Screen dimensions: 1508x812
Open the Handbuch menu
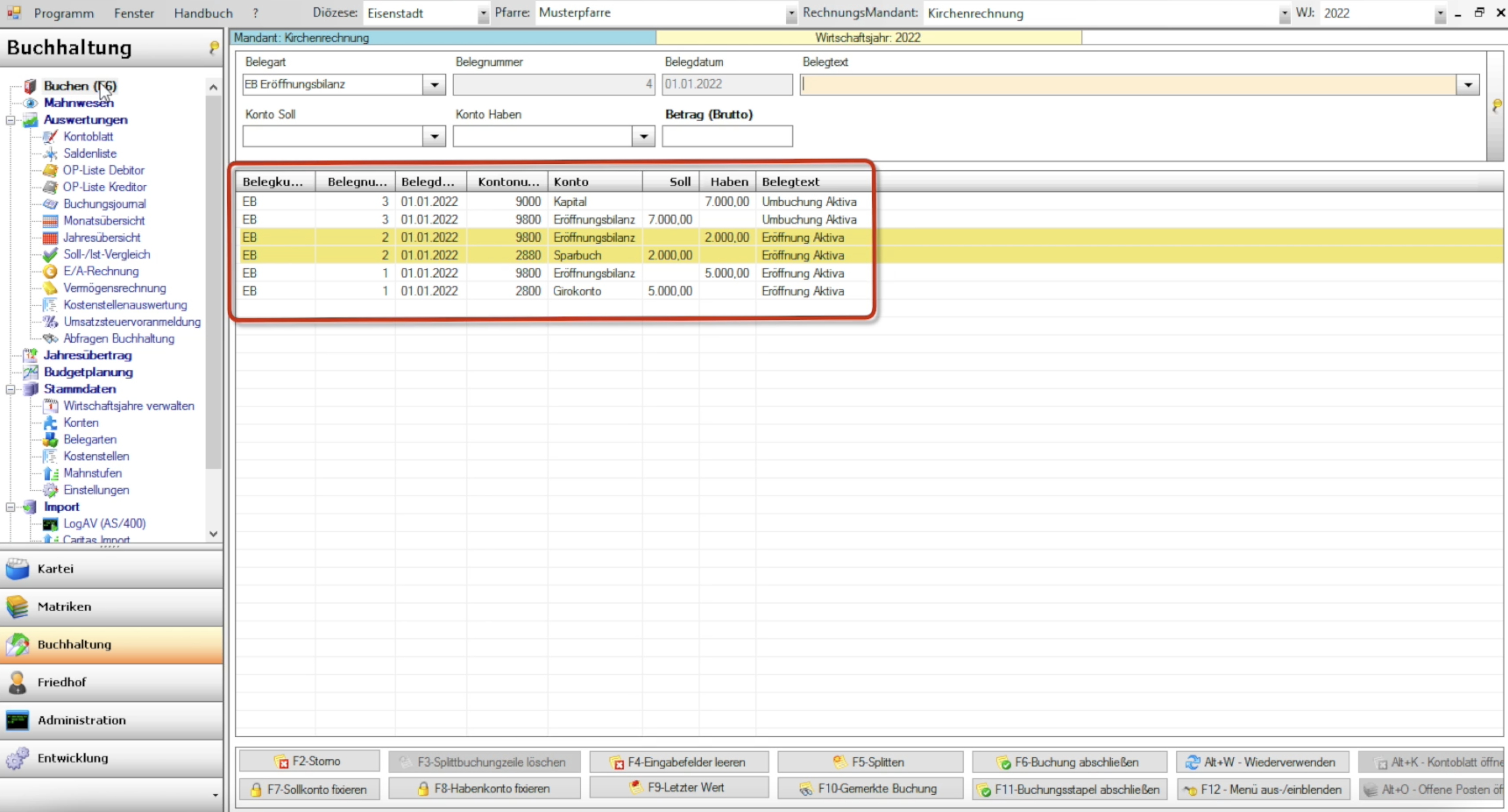coord(203,13)
